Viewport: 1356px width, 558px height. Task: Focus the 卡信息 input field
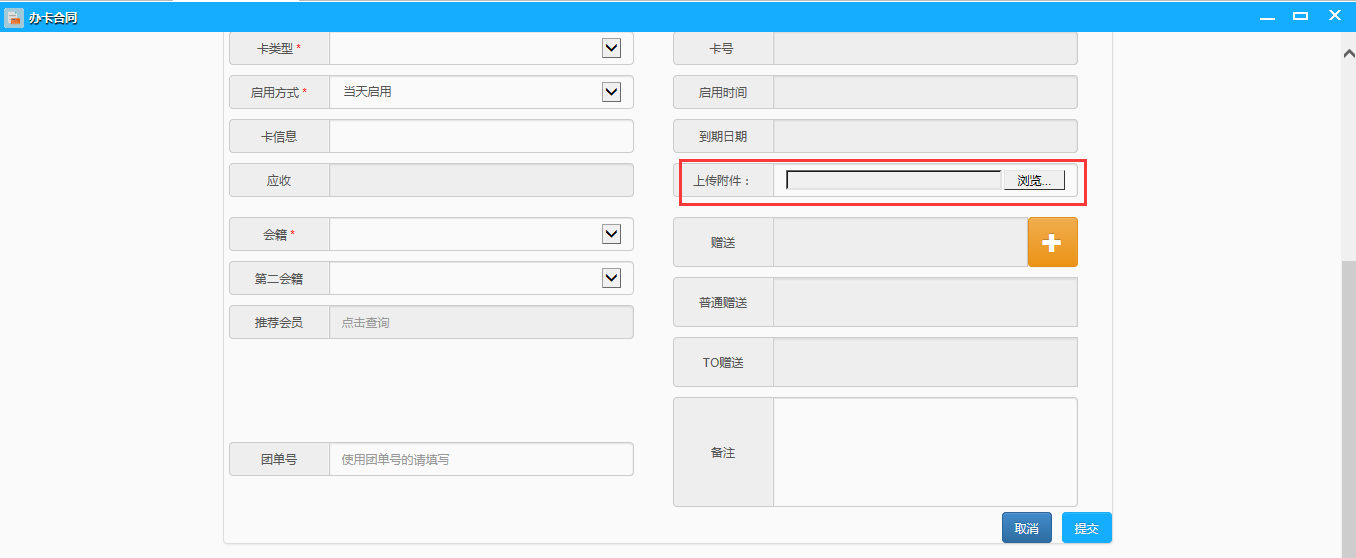click(x=481, y=136)
